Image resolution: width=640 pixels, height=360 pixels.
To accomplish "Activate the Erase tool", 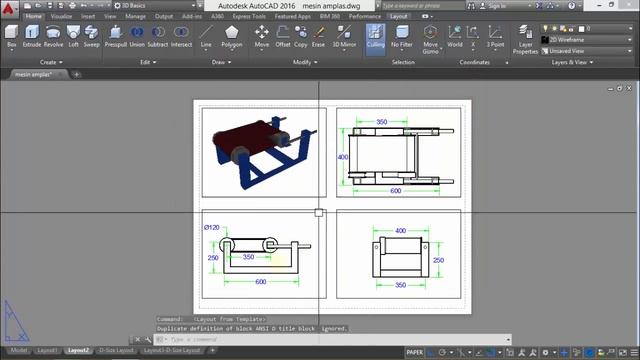I will (x=318, y=36).
